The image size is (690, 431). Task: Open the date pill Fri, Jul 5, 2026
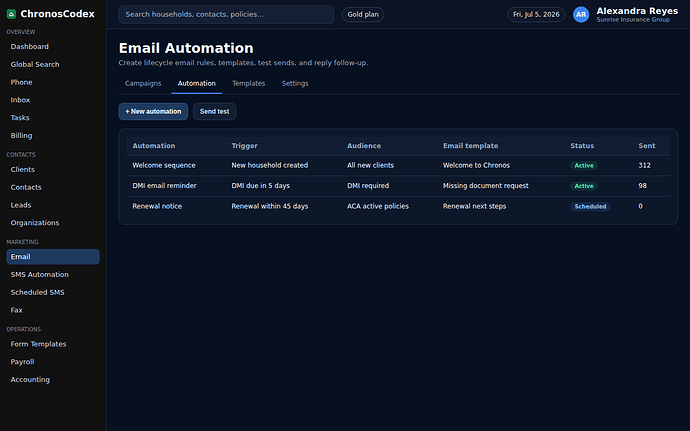[x=536, y=15]
